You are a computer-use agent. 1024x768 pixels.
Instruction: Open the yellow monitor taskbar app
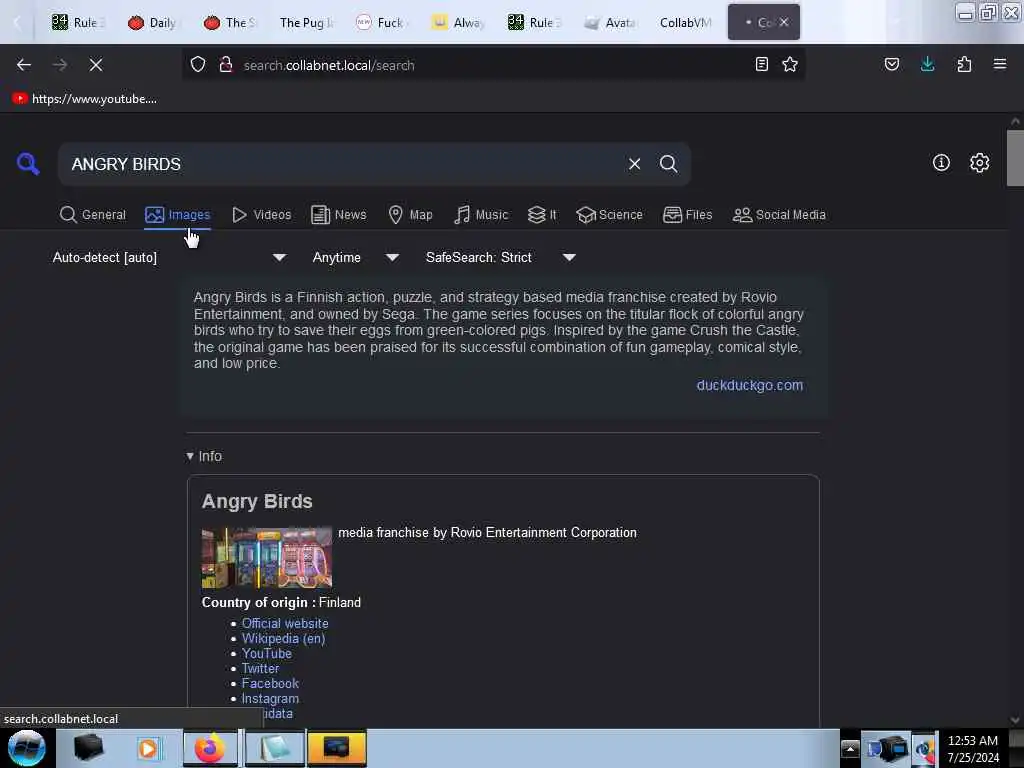336,748
